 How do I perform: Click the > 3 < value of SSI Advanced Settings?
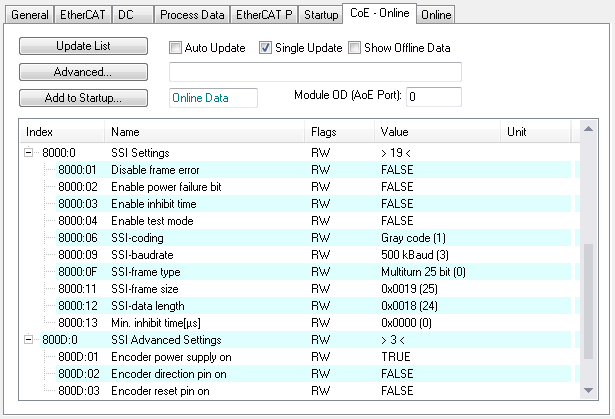tap(393, 340)
